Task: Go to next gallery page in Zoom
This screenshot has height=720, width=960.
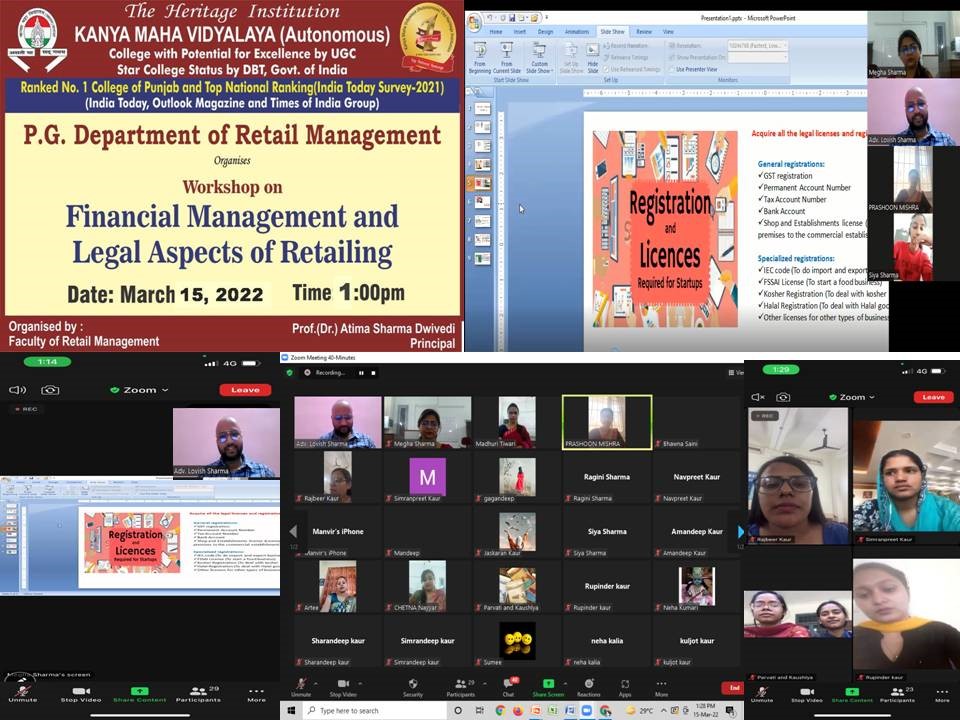Action: point(740,531)
